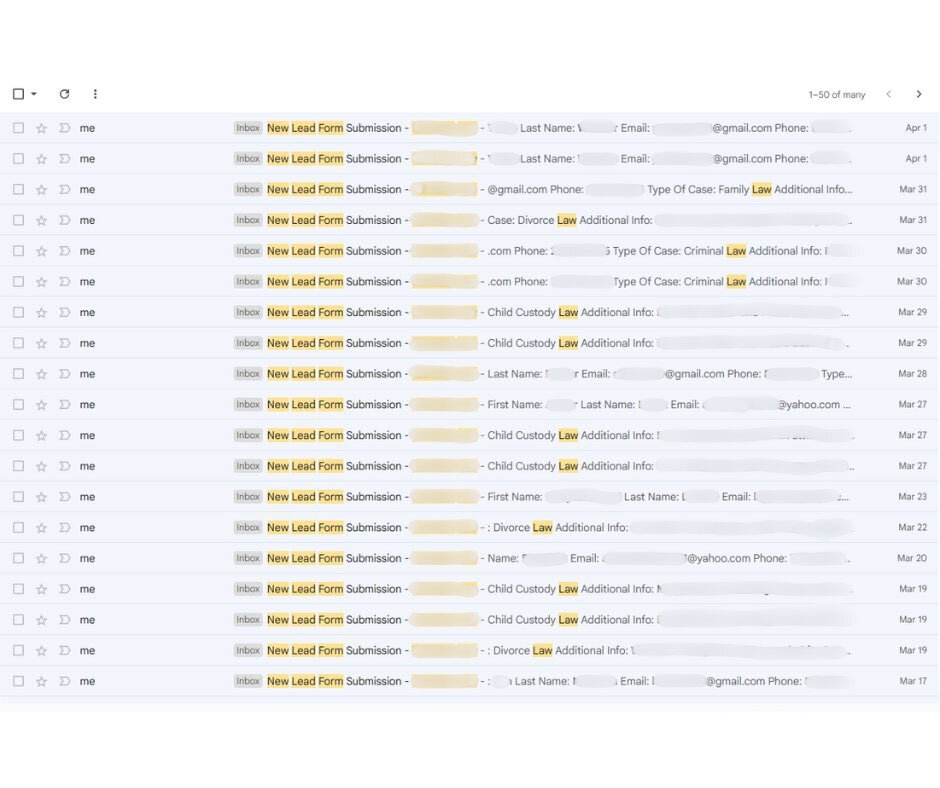Click the '1–50 of many' counter
This screenshot has width=940, height=788.
(836, 95)
